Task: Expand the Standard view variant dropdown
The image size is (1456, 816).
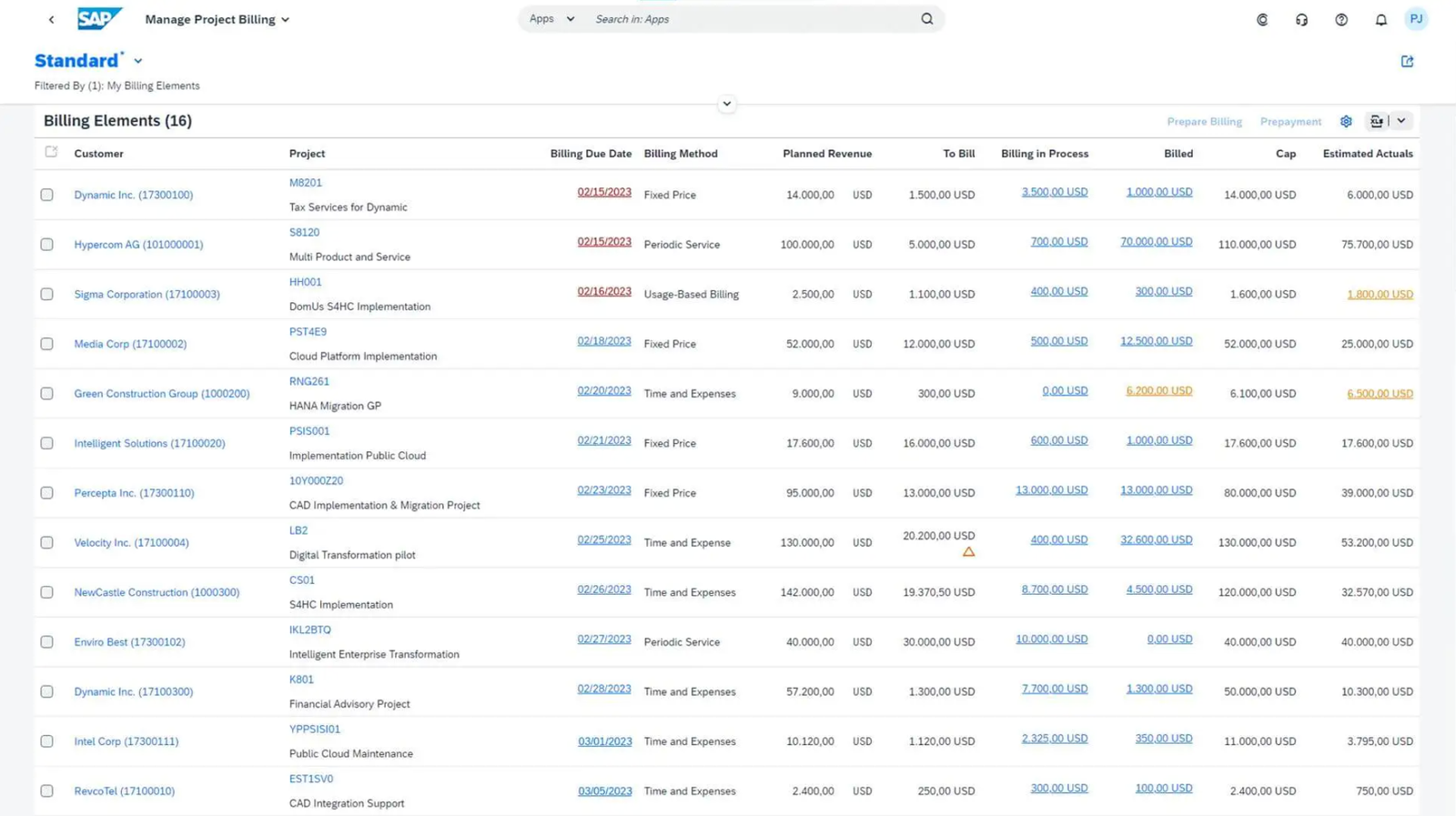Action: [138, 61]
